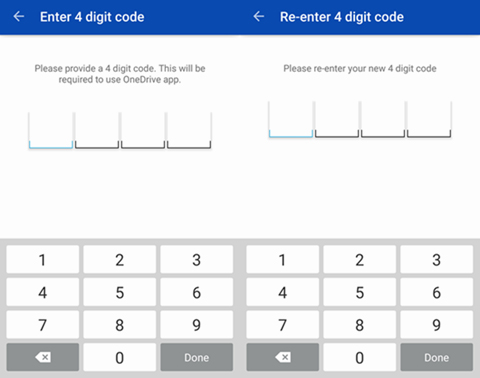The height and width of the screenshot is (378, 480).
Task: Go back from Enter 4 digit code screen
Action: (x=19, y=16)
